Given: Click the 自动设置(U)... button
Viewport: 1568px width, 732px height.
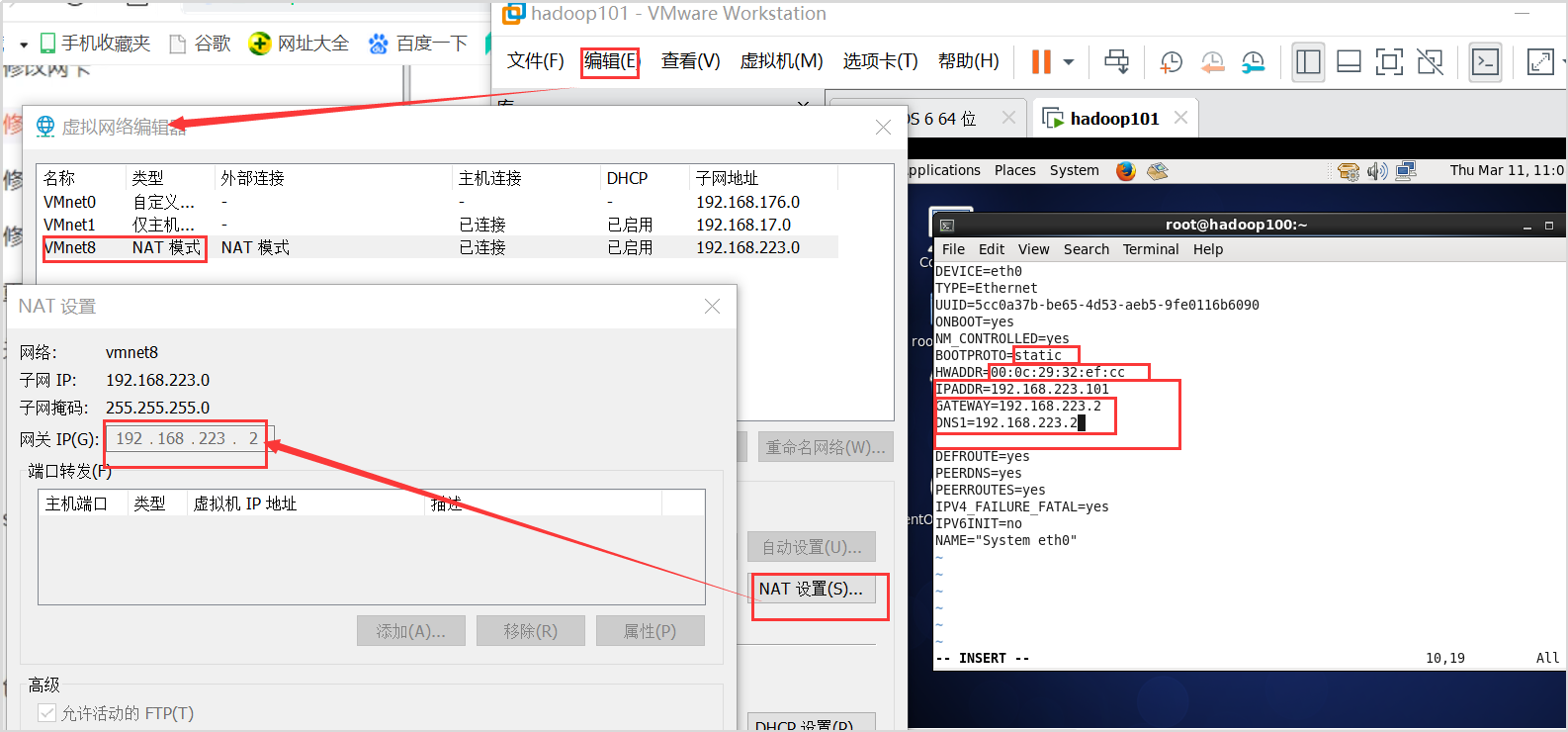Looking at the screenshot, I should (812, 547).
